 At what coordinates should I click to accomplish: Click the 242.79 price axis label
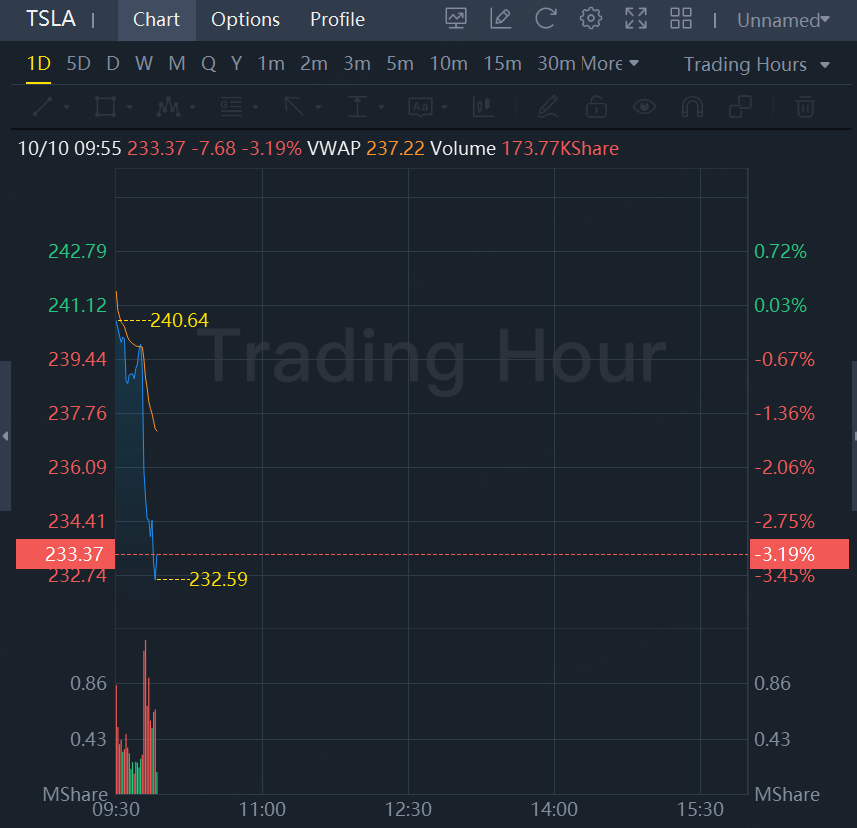click(x=77, y=251)
